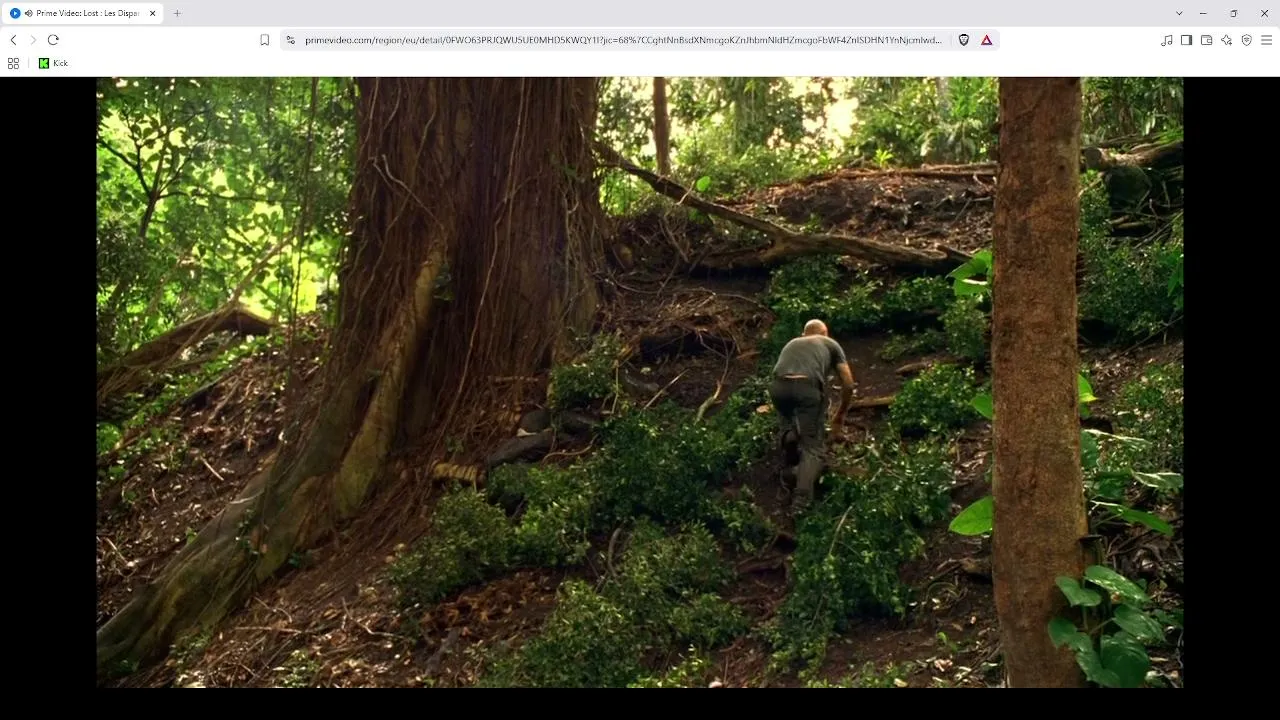Switch to the Prime Video: Lost tab
This screenshot has width=1280, height=720.
coord(83,13)
